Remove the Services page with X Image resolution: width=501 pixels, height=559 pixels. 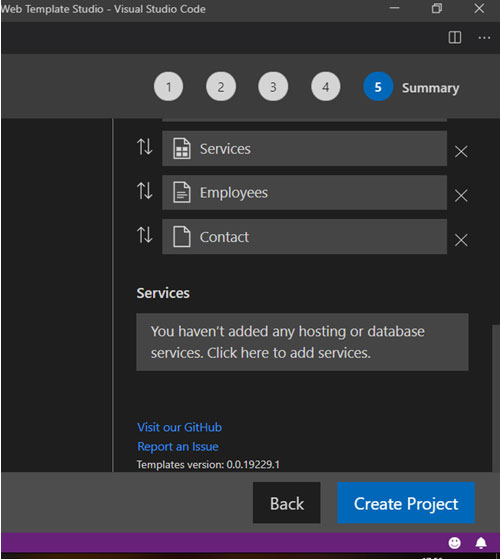click(x=461, y=152)
